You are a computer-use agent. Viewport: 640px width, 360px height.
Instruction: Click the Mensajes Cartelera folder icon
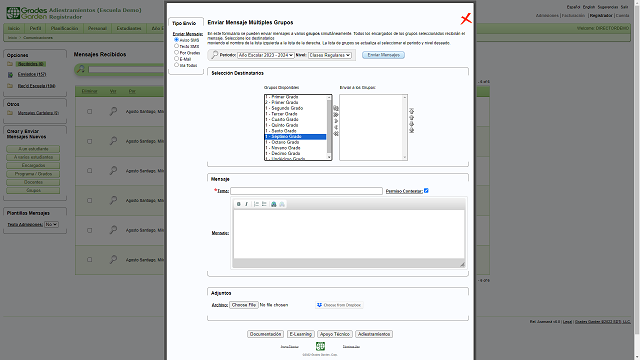click(10, 113)
